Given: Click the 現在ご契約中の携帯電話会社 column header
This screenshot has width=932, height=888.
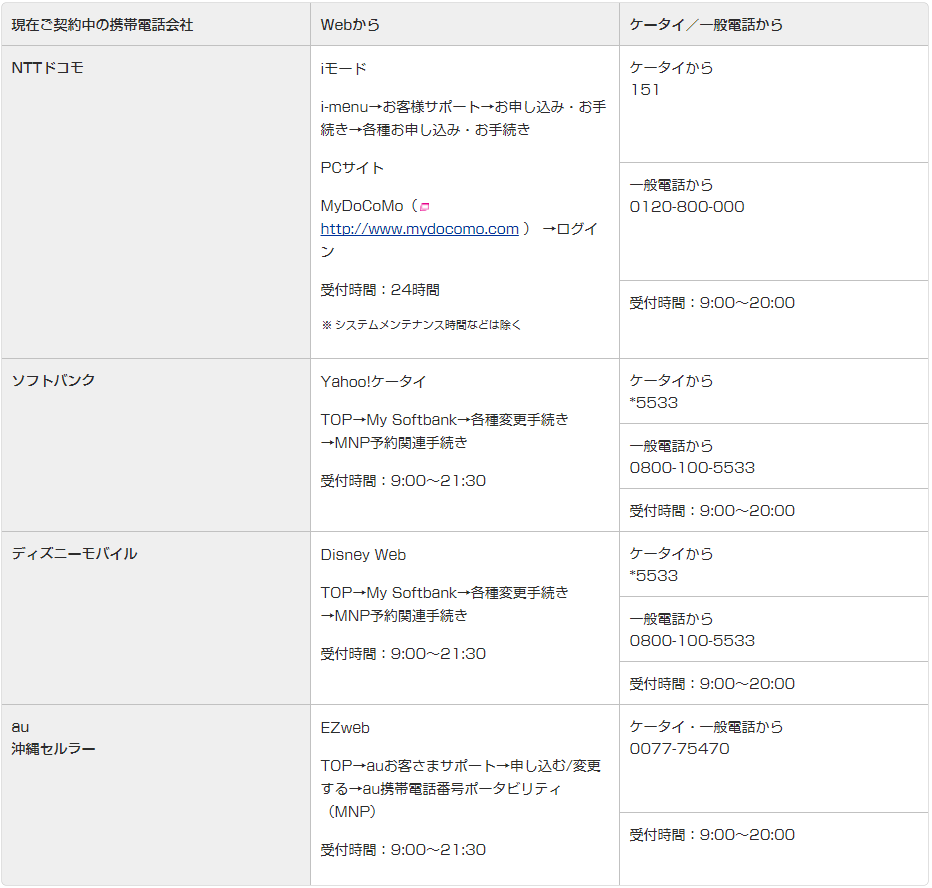Looking at the screenshot, I should point(102,25).
